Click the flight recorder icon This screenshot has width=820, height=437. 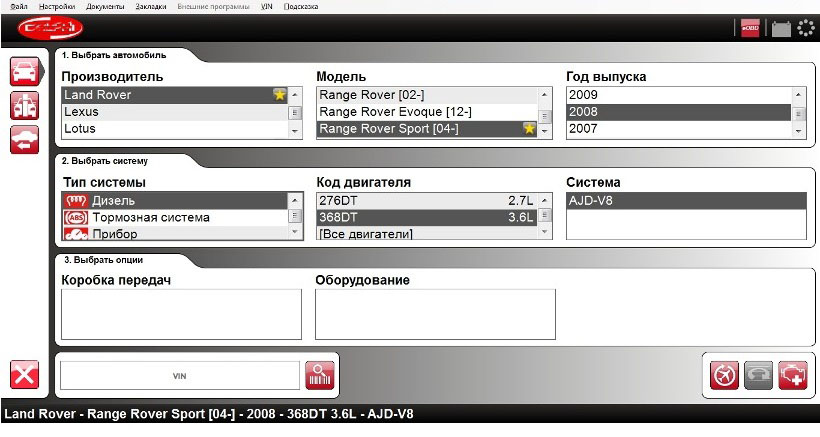[724, 375]
